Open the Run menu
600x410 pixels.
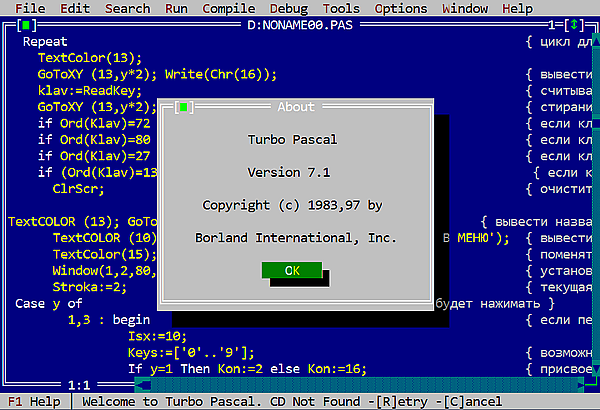(176, 8)
